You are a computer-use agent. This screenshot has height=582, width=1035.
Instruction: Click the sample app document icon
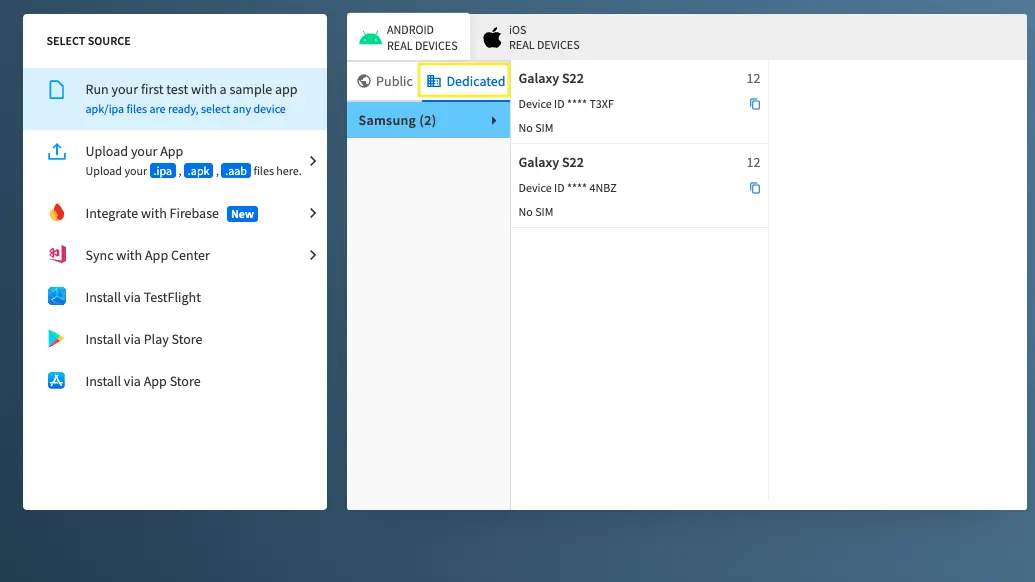tap(57, 90)
